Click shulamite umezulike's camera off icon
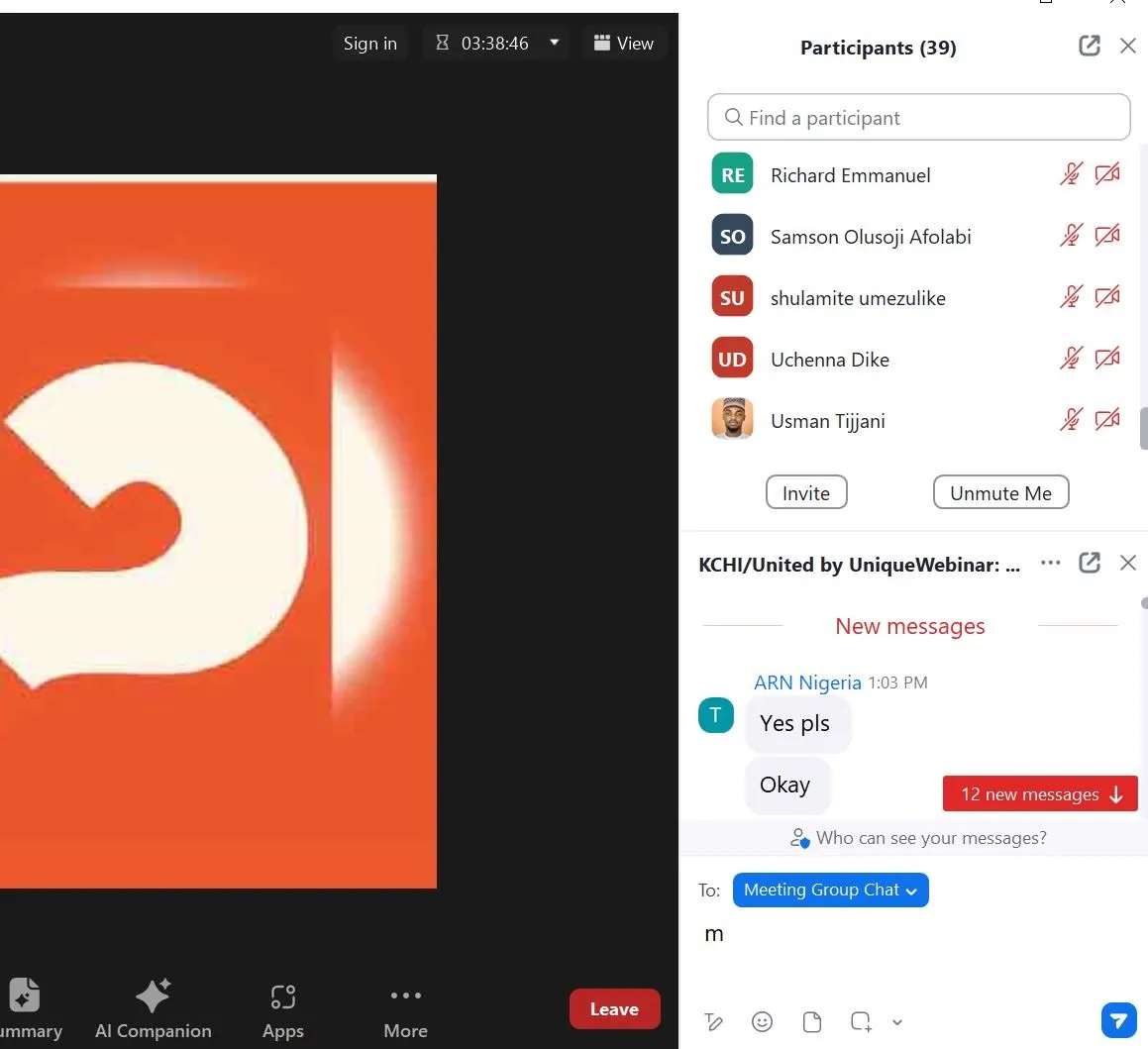This screenshot has height=1049, width=1148. pos(1106,297)
